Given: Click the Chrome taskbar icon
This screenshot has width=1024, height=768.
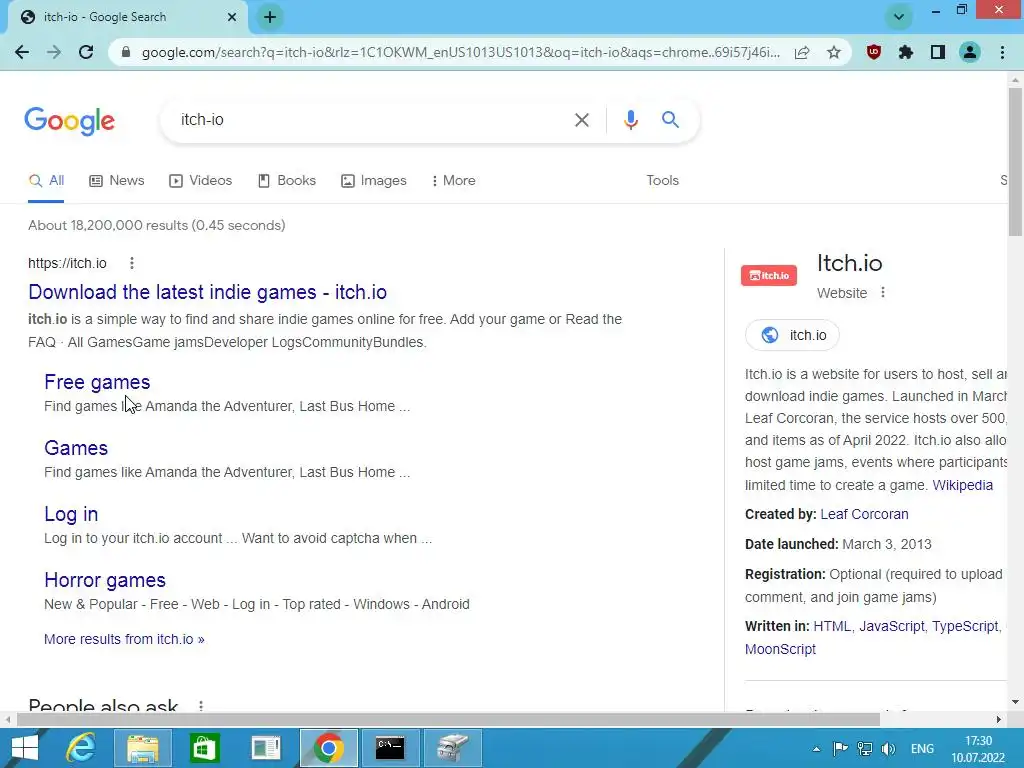Looking at the screenshot, I should pyautogui.click(x=328, y=748).
